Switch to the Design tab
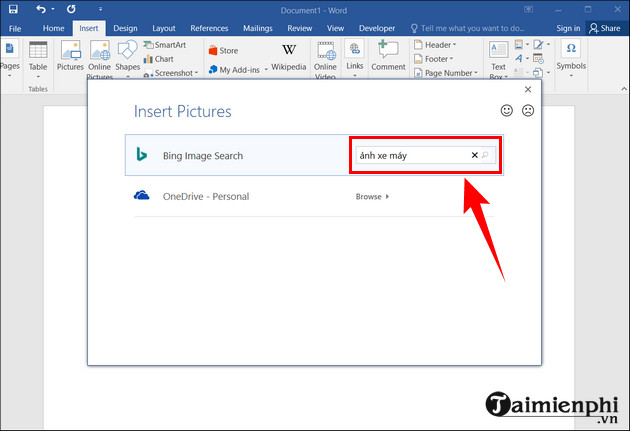This screenshot has height=431, width=630. [x=125, y=28]
